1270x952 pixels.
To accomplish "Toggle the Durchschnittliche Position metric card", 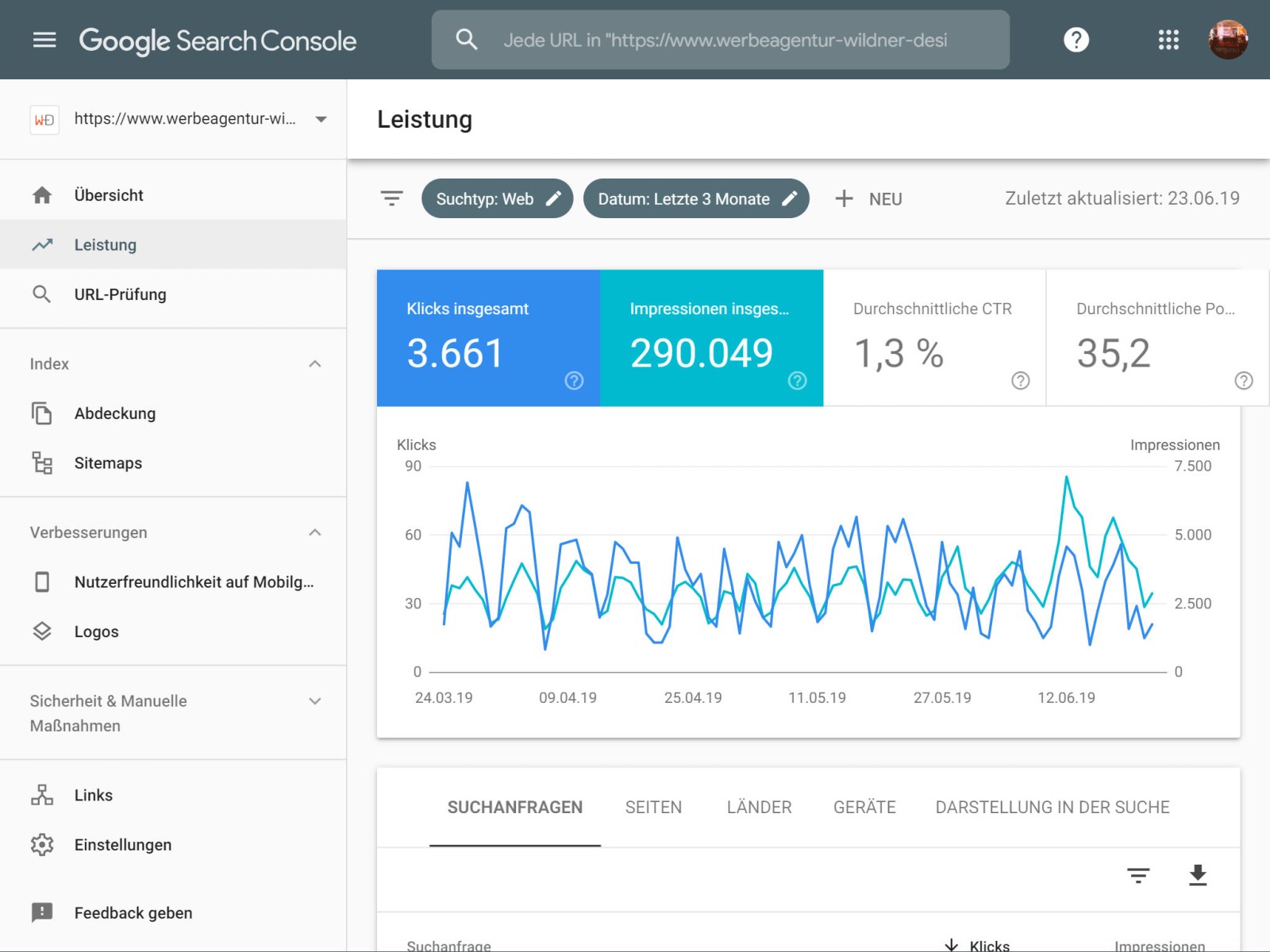I will (x=1156, y=339).
